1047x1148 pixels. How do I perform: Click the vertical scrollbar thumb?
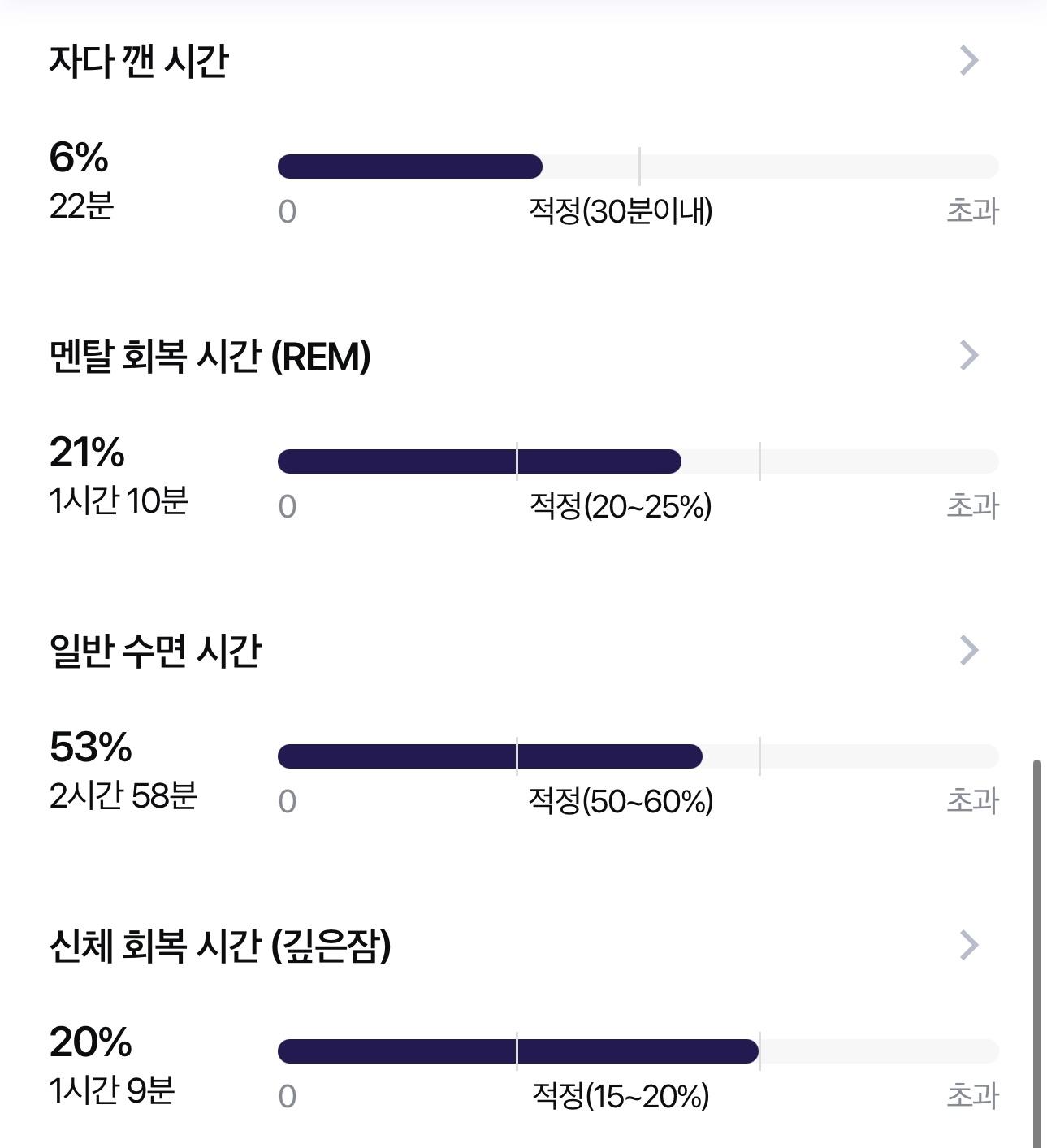(1036, 954)
